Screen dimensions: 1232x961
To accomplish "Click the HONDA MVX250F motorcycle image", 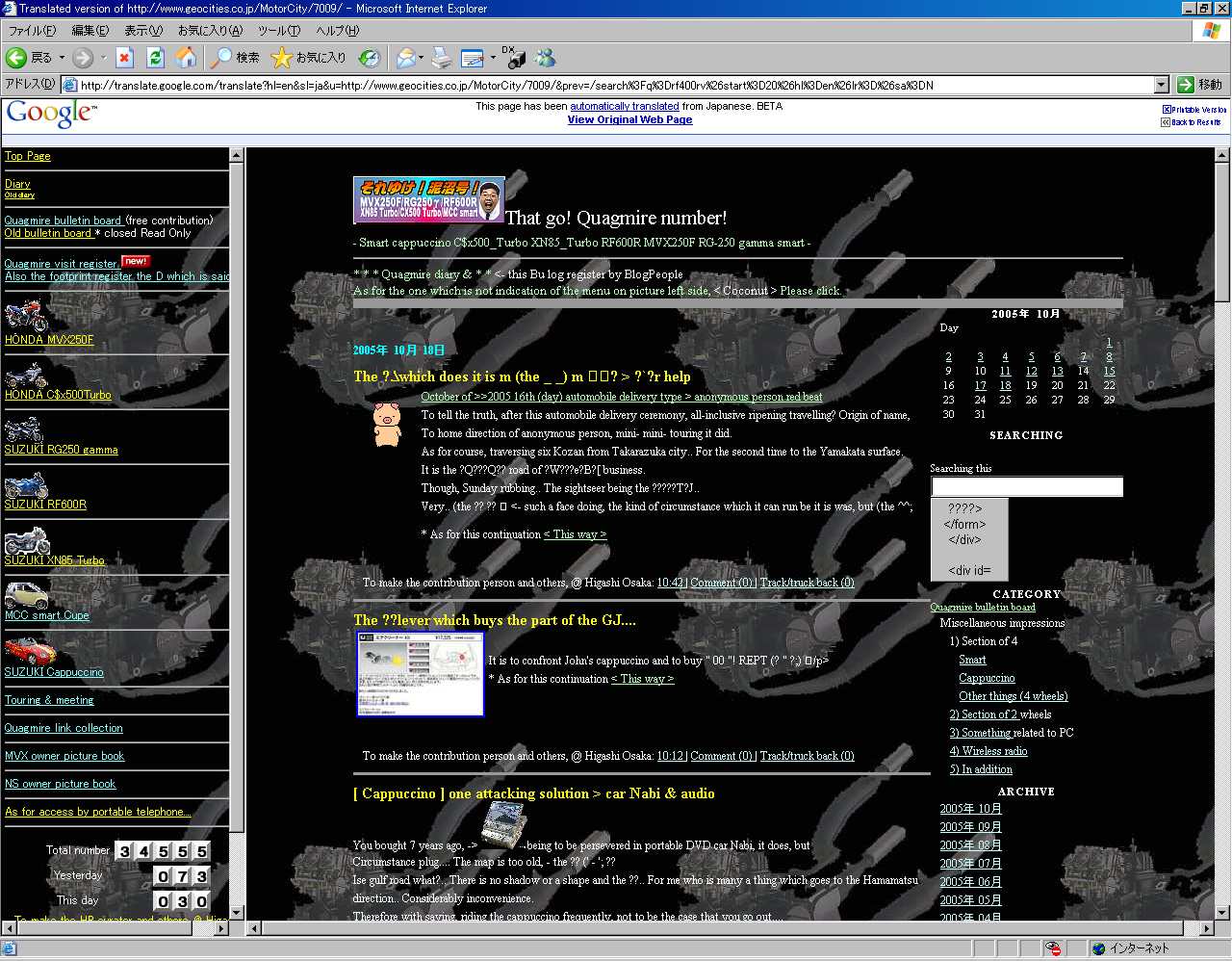I will coord(26,316).
